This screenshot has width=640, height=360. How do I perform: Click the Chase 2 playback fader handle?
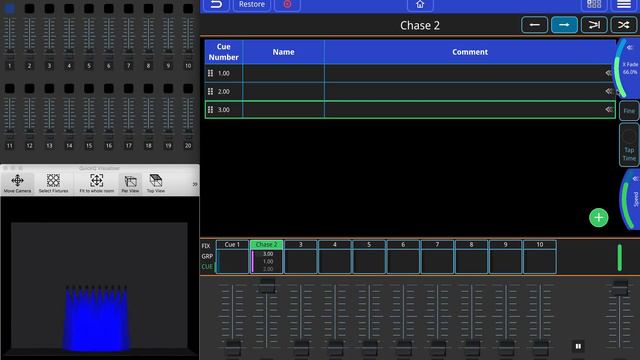click(x=267, y=286)
